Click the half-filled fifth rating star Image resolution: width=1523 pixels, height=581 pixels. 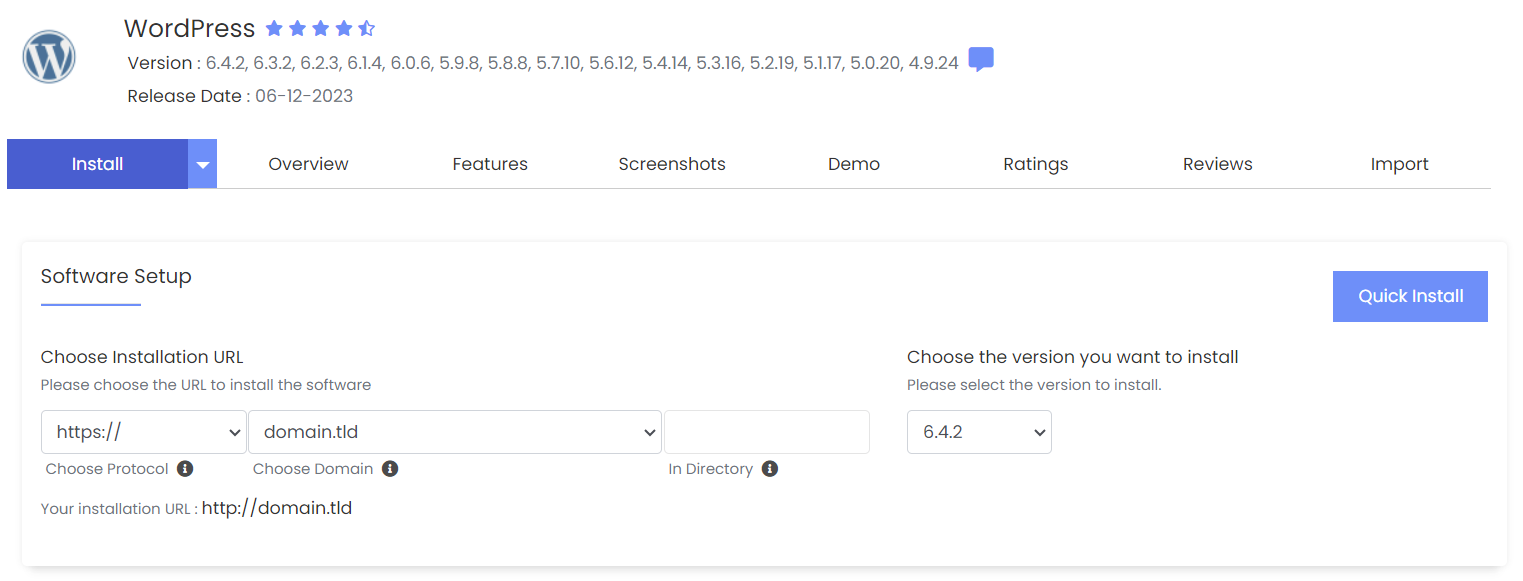(x=367, y=29)
